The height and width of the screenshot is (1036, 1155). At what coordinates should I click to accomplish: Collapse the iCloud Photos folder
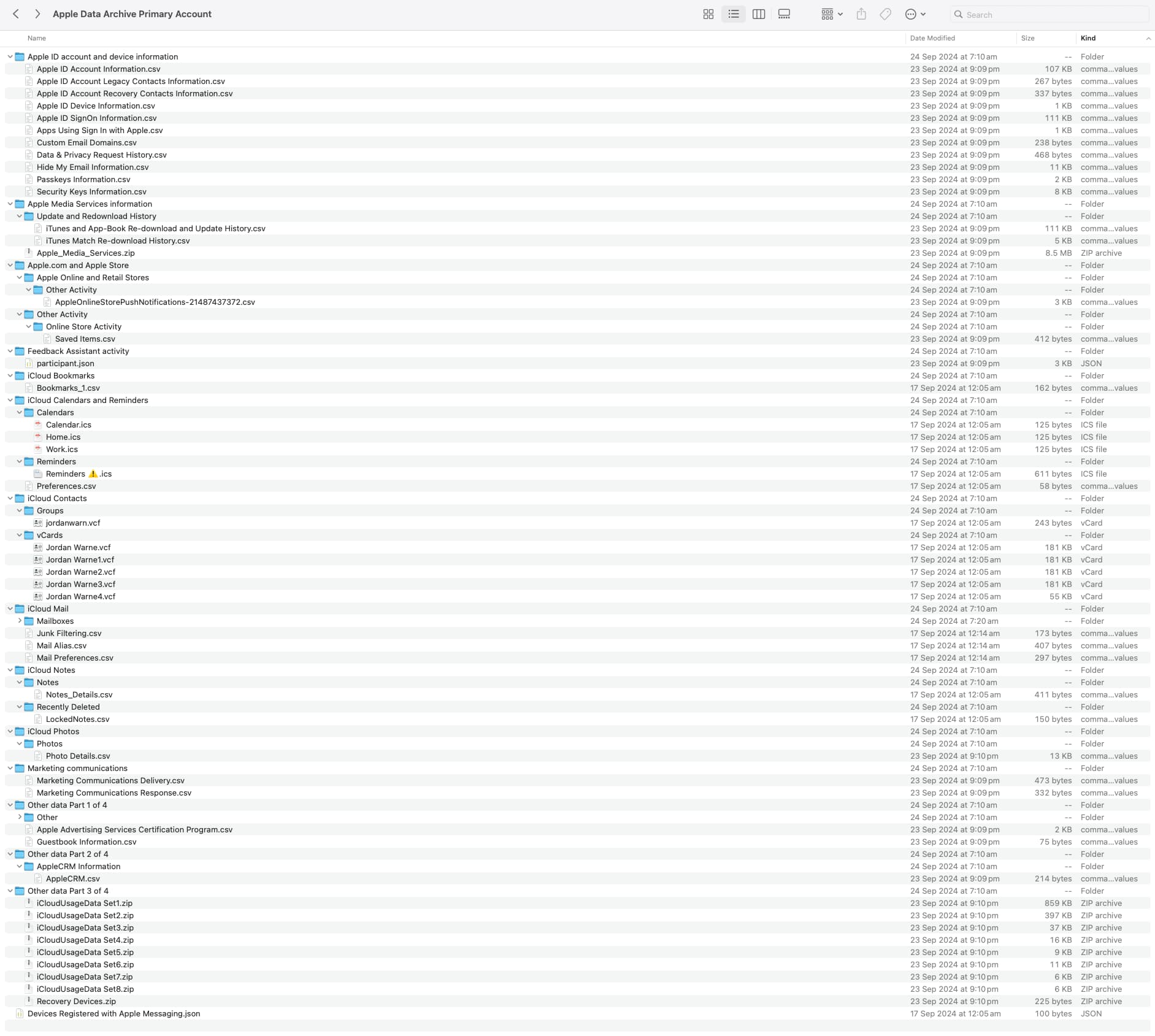coord(10,732)
